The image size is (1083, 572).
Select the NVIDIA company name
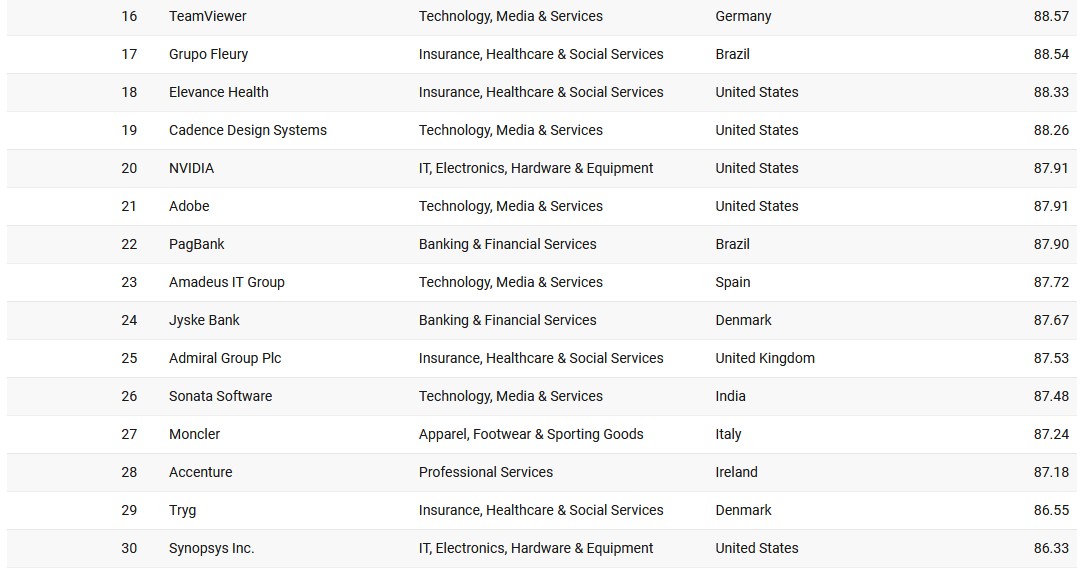pyautogui.click(x=191, y=168)
